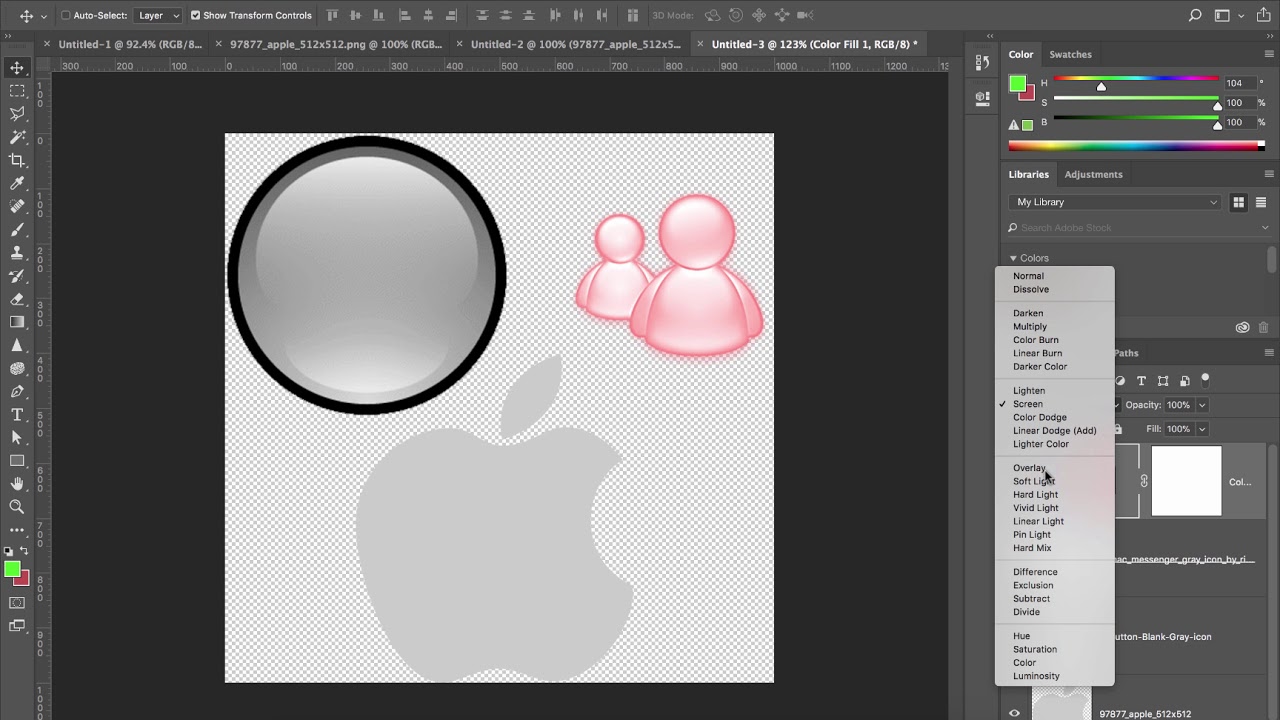Select the Color Fill layer mask thumbnail

[x=1186, y=481]
